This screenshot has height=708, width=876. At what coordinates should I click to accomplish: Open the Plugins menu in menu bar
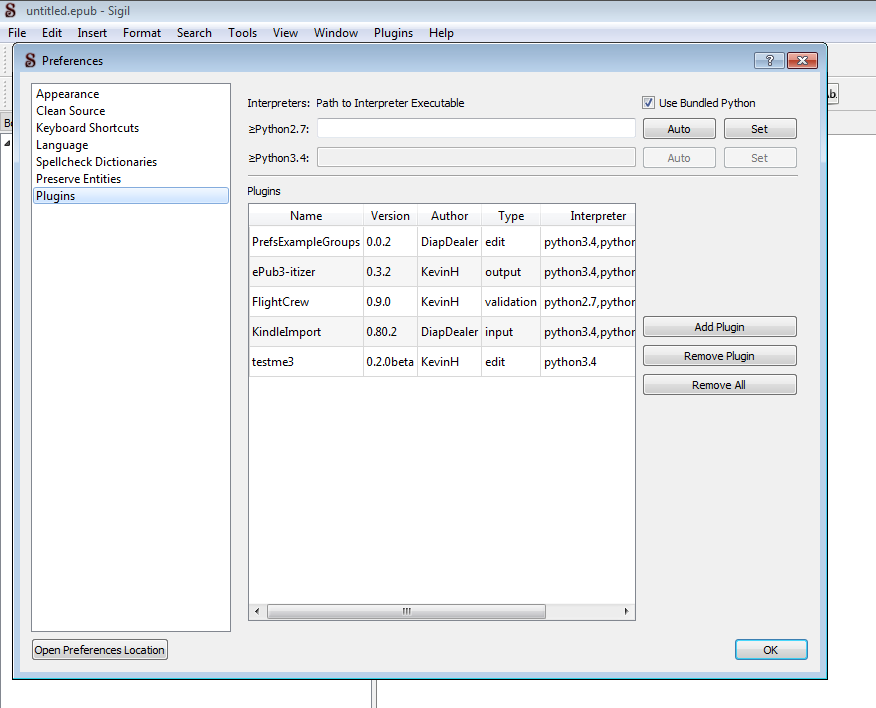coord(393,33)
